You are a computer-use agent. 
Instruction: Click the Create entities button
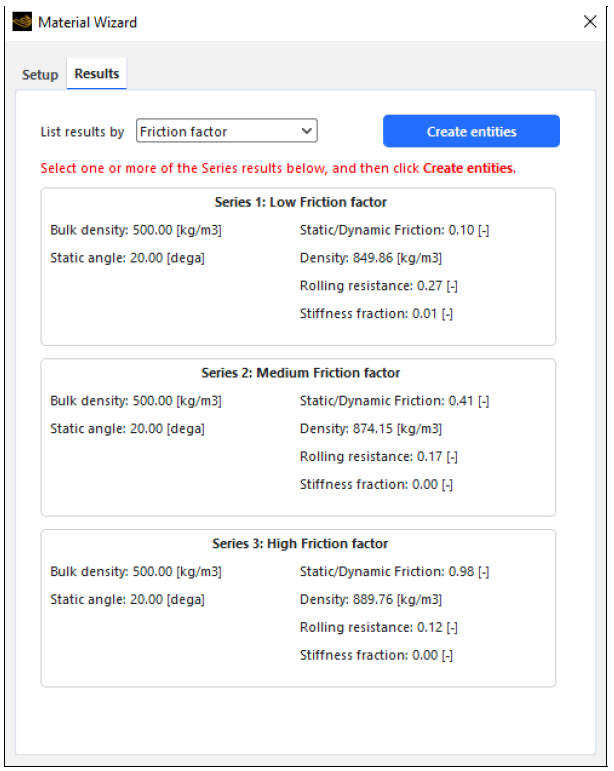coord(471,131)
